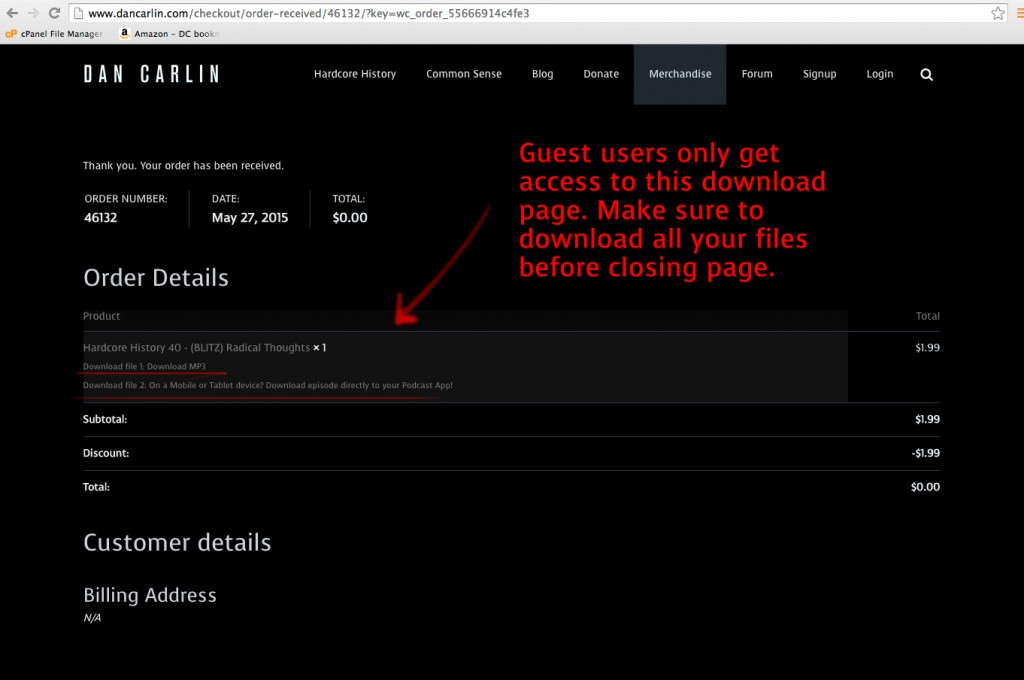Open the Chrome hamburger menu

(1018, 13)
